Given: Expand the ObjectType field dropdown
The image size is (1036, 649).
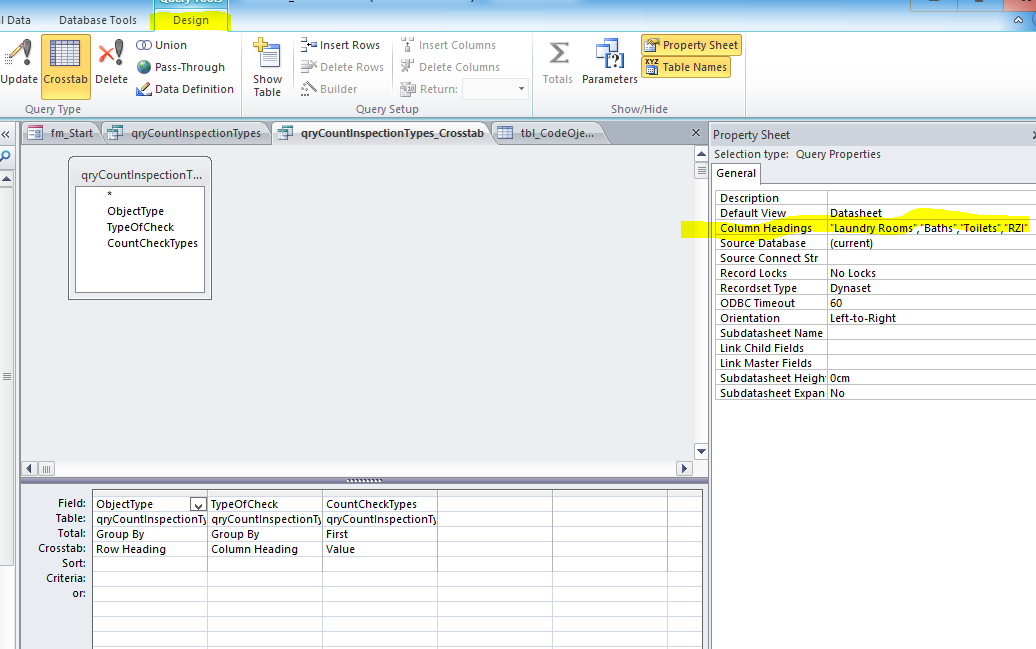Looking at the screenshot, I should point(198,505).
